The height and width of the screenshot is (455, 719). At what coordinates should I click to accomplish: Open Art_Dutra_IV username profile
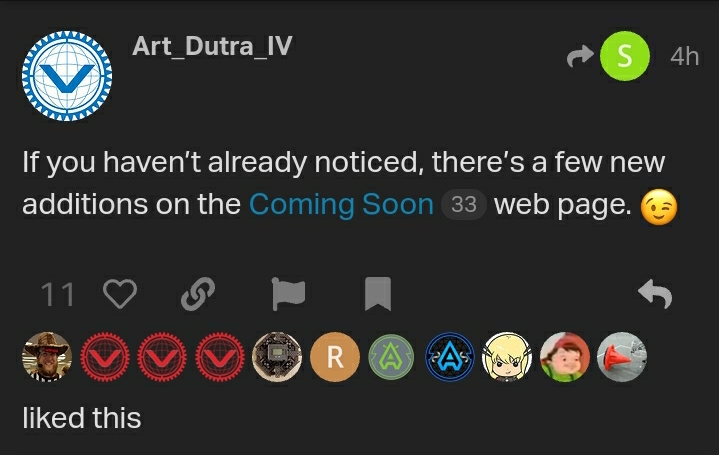click(x=212, y=46)
